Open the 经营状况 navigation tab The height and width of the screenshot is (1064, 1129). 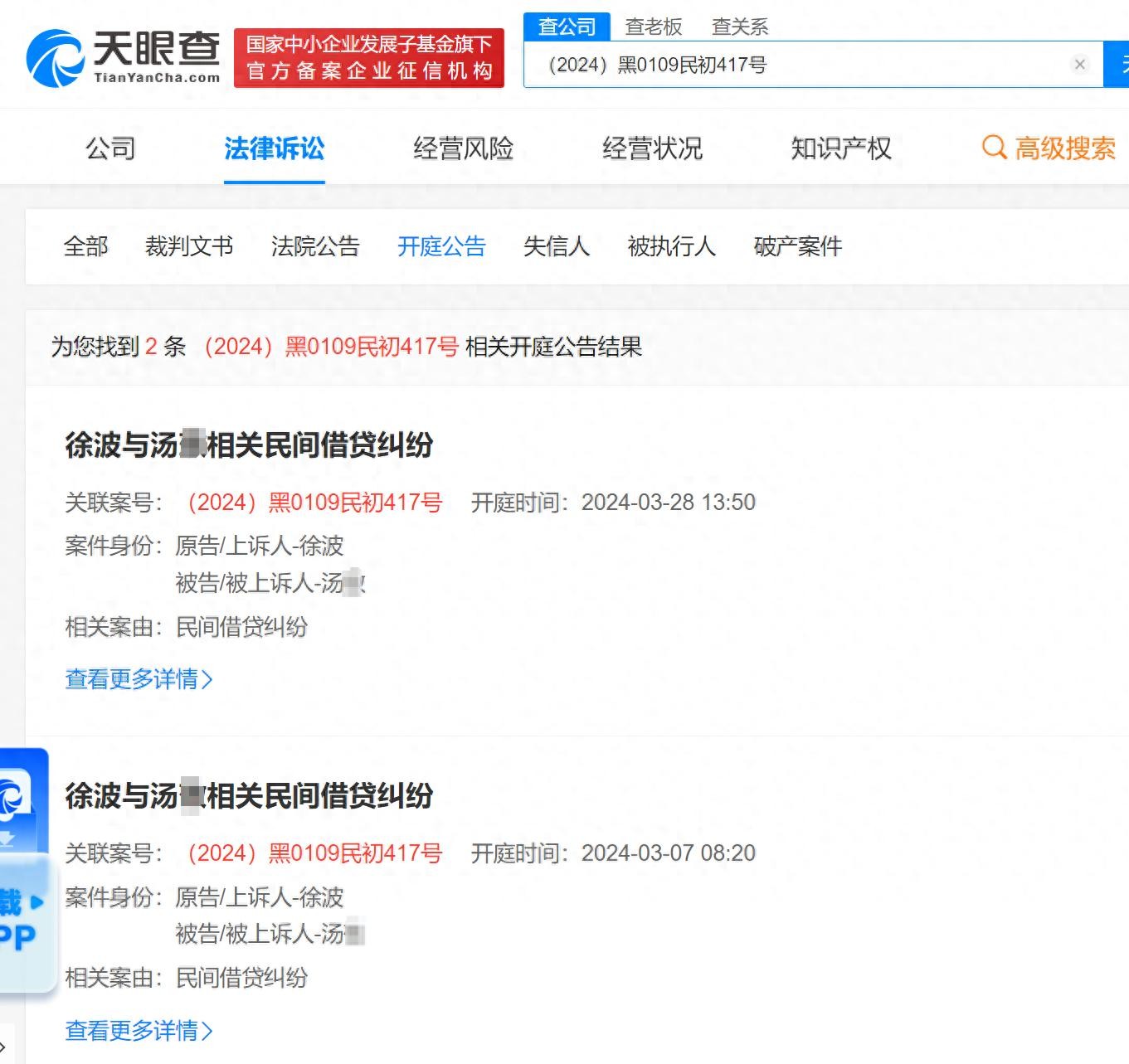pyautogui.click(x=652, y=148)
